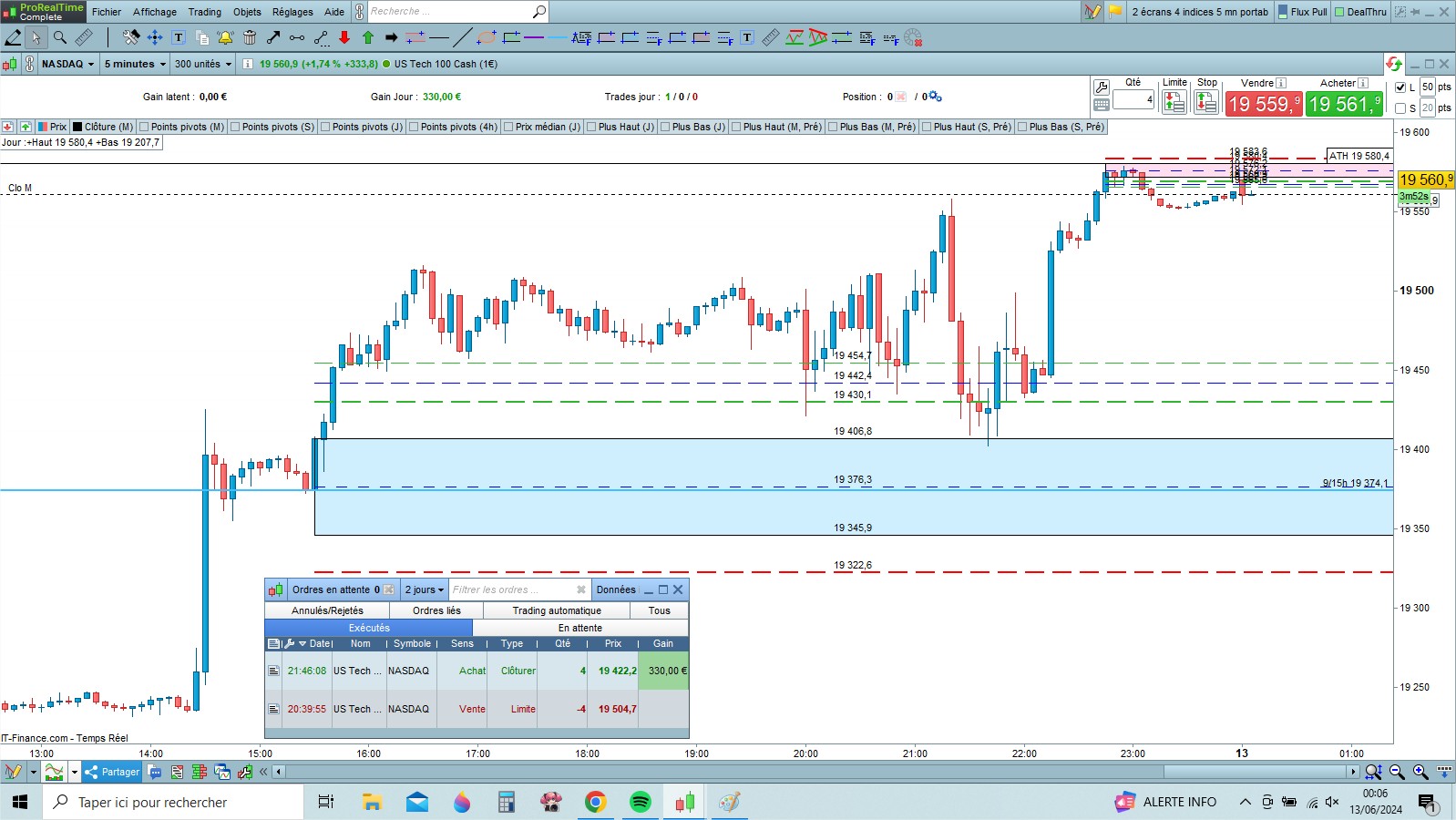
Task: Check the S 20 pts stop checkbox
Action: coord(1401,108)
